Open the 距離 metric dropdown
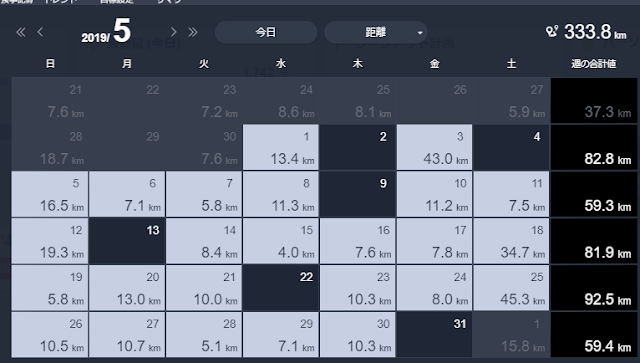The width and height of the screenshot is (640, 363). (x=376, y=32)
